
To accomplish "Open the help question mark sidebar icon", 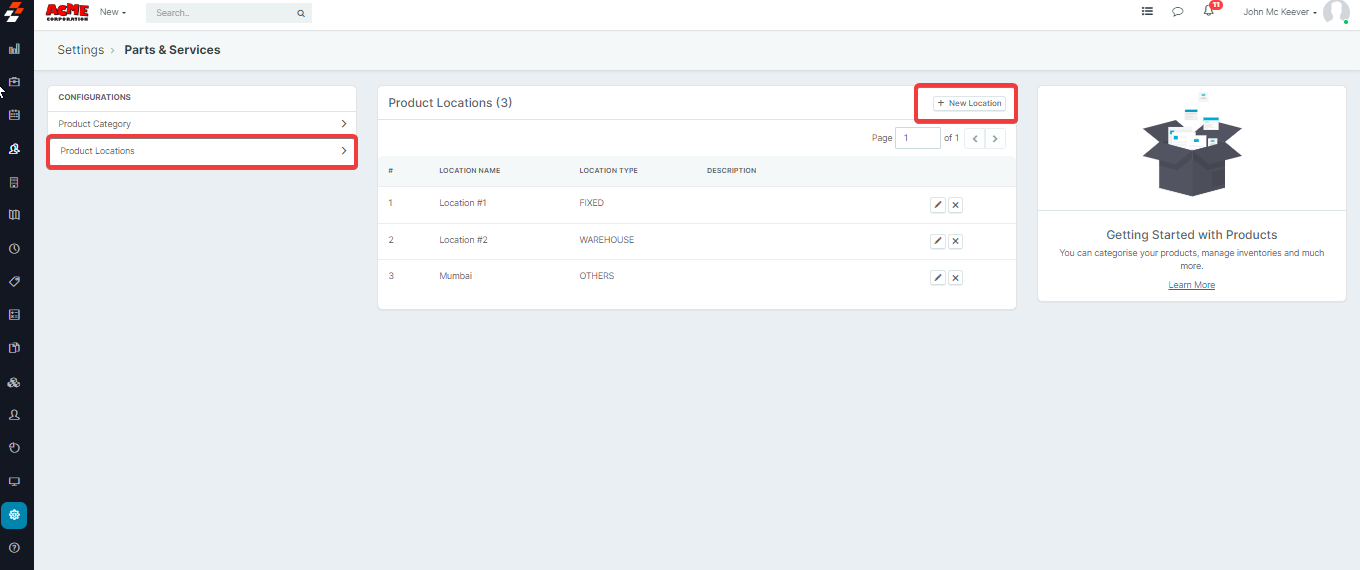I will pyautogui.click(x=14, y=548).
